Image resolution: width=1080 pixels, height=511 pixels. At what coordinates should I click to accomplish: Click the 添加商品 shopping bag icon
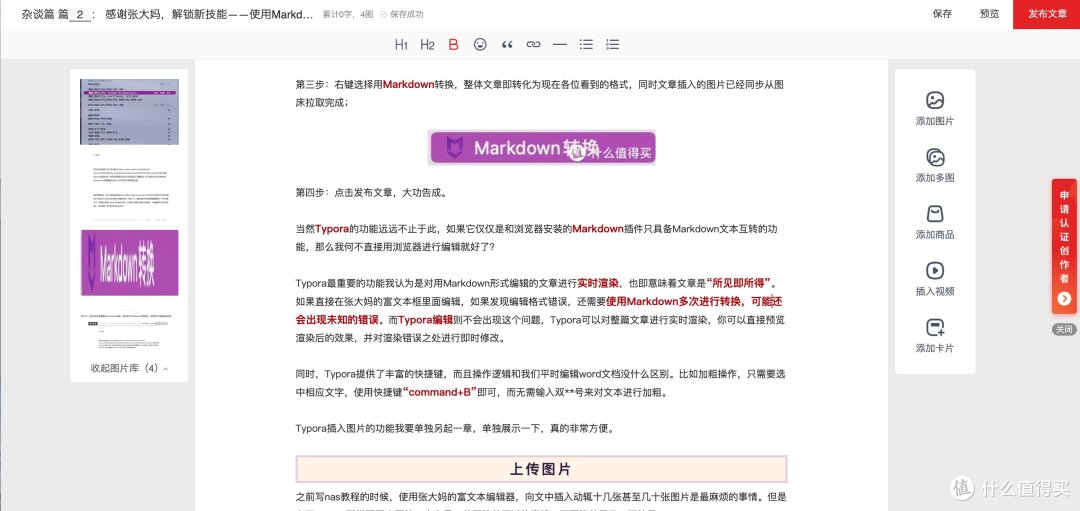point(935,213)
